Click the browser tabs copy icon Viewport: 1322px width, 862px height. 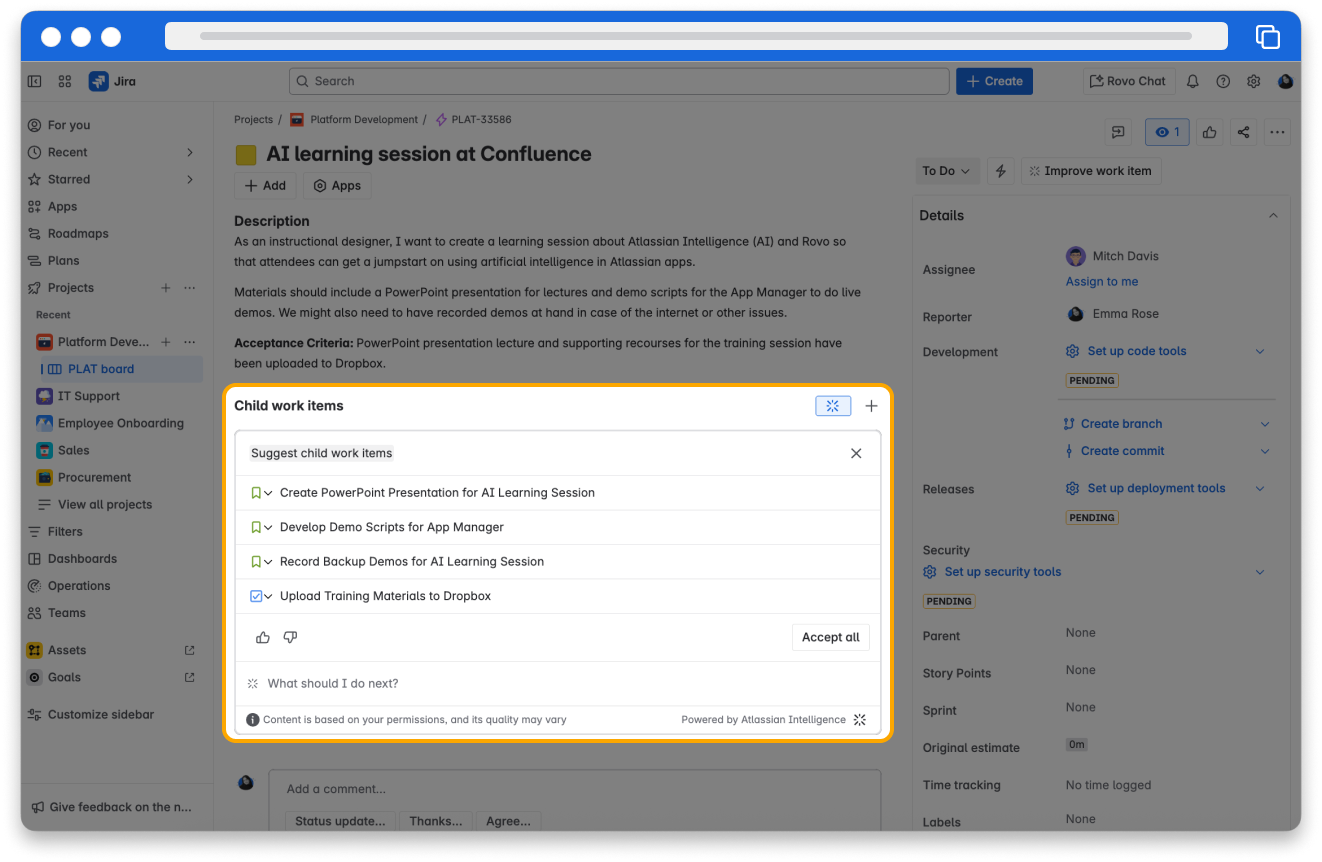[1267, 37]
